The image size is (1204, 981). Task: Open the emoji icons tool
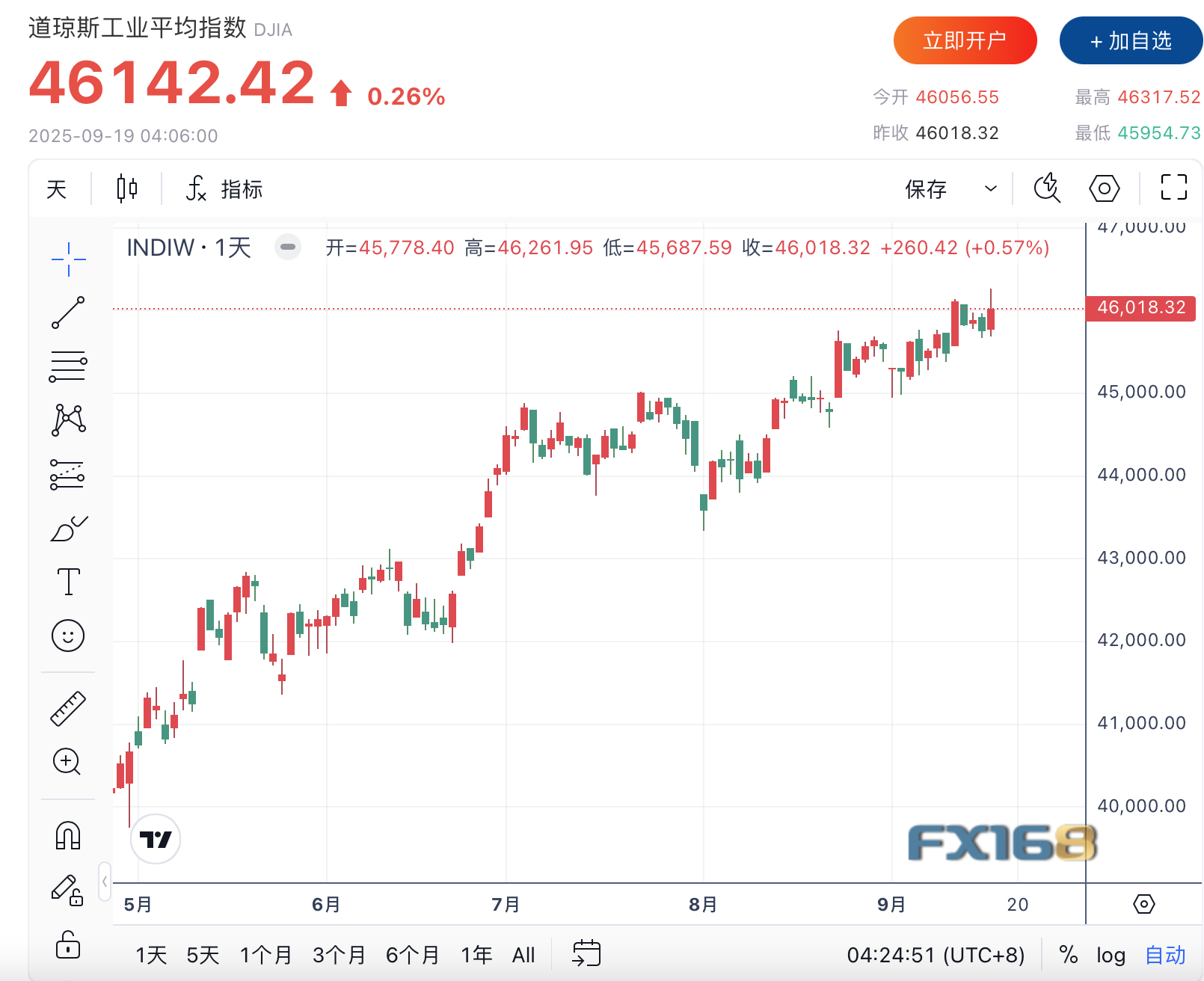68,636
